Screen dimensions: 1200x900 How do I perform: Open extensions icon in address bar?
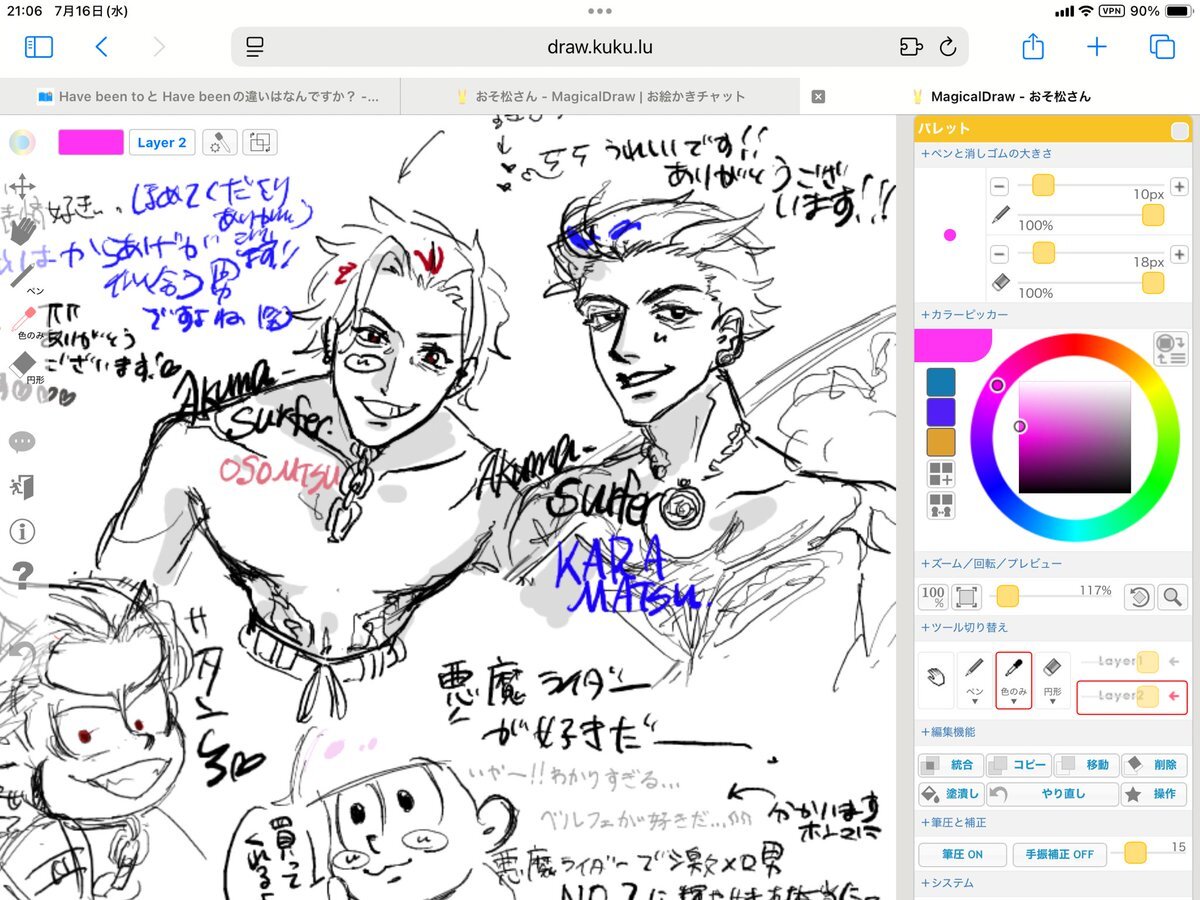910,47
